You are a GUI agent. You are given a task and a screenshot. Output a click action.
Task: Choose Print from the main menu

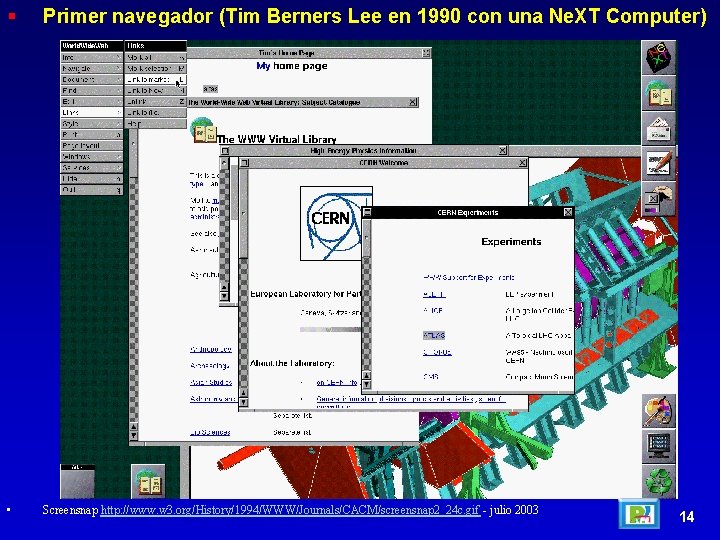point(91,135)
